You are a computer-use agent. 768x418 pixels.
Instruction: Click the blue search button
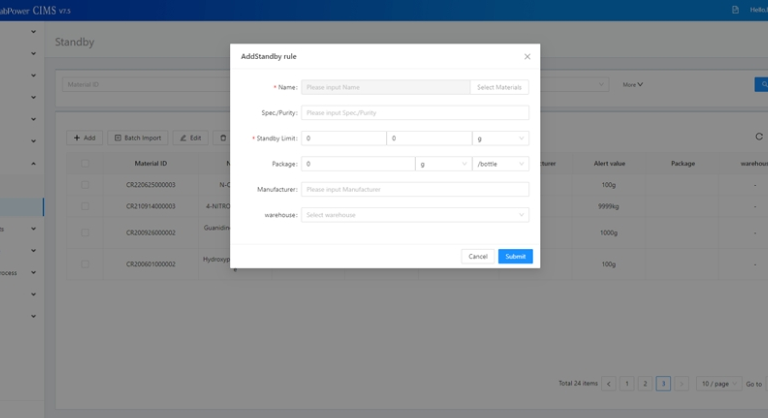coord(762,84)
